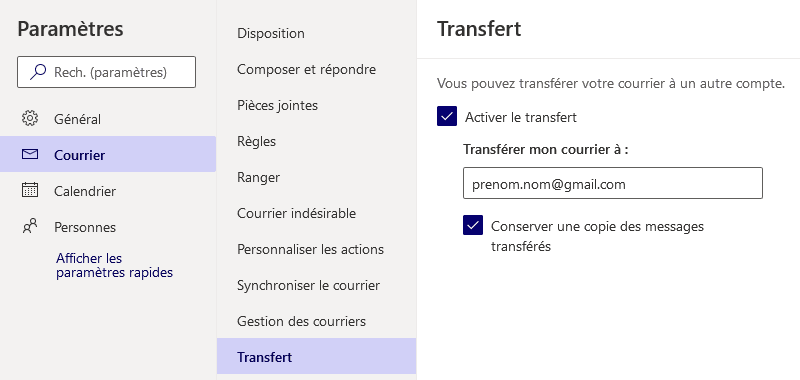The height and width of the screenshot is (380, 800).
Task: Open Afficher les paramètres rapides link
Action: (114, 265)
